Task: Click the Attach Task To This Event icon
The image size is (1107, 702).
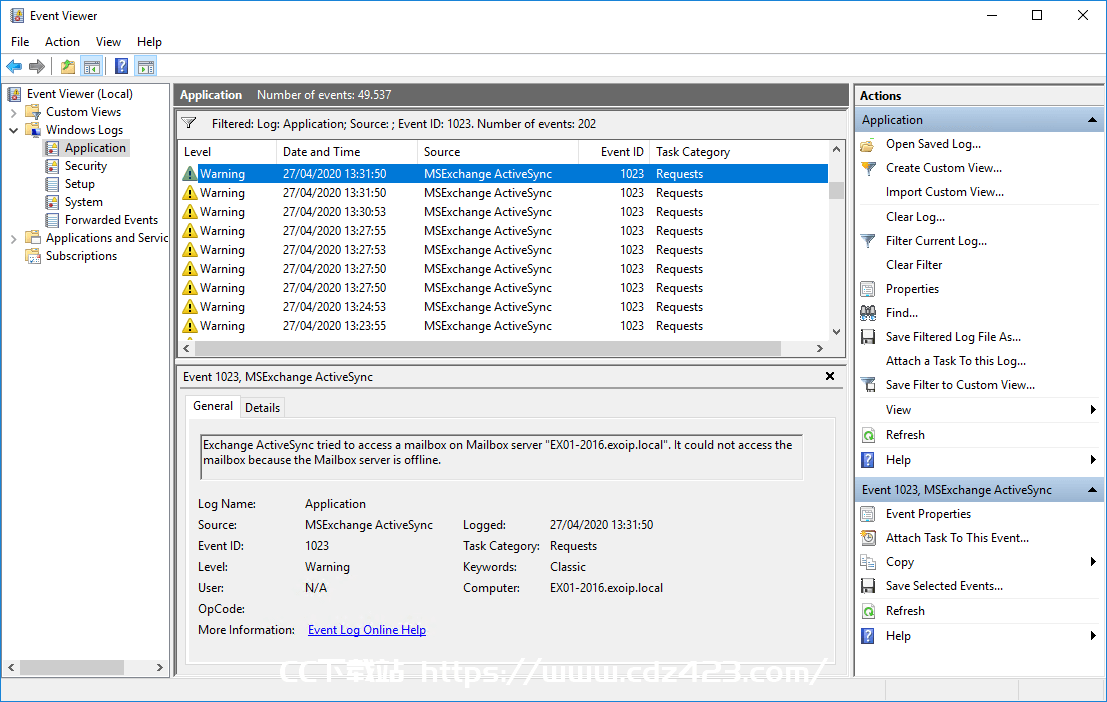Action: coord(868,538)
